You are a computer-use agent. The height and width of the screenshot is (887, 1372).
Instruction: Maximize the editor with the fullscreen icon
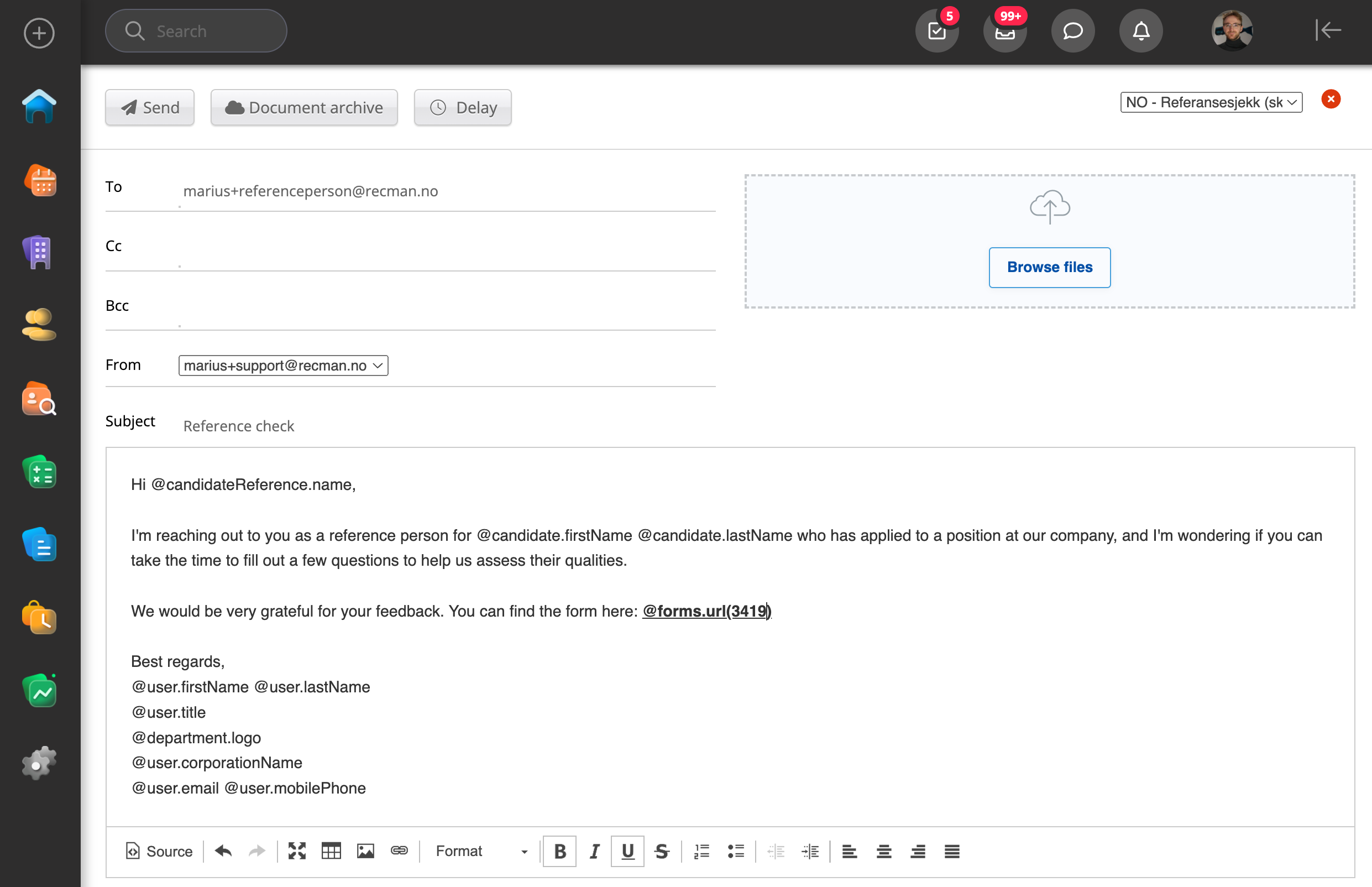tap(296, 851)
